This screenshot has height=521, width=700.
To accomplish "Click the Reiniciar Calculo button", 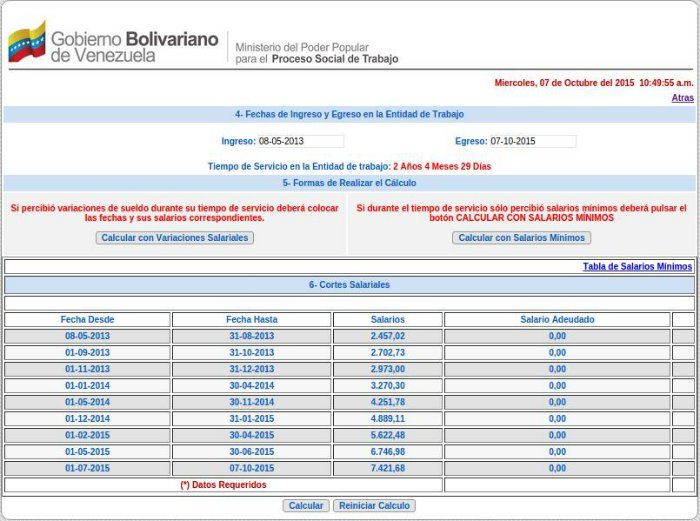I will [x=374, y=505].
